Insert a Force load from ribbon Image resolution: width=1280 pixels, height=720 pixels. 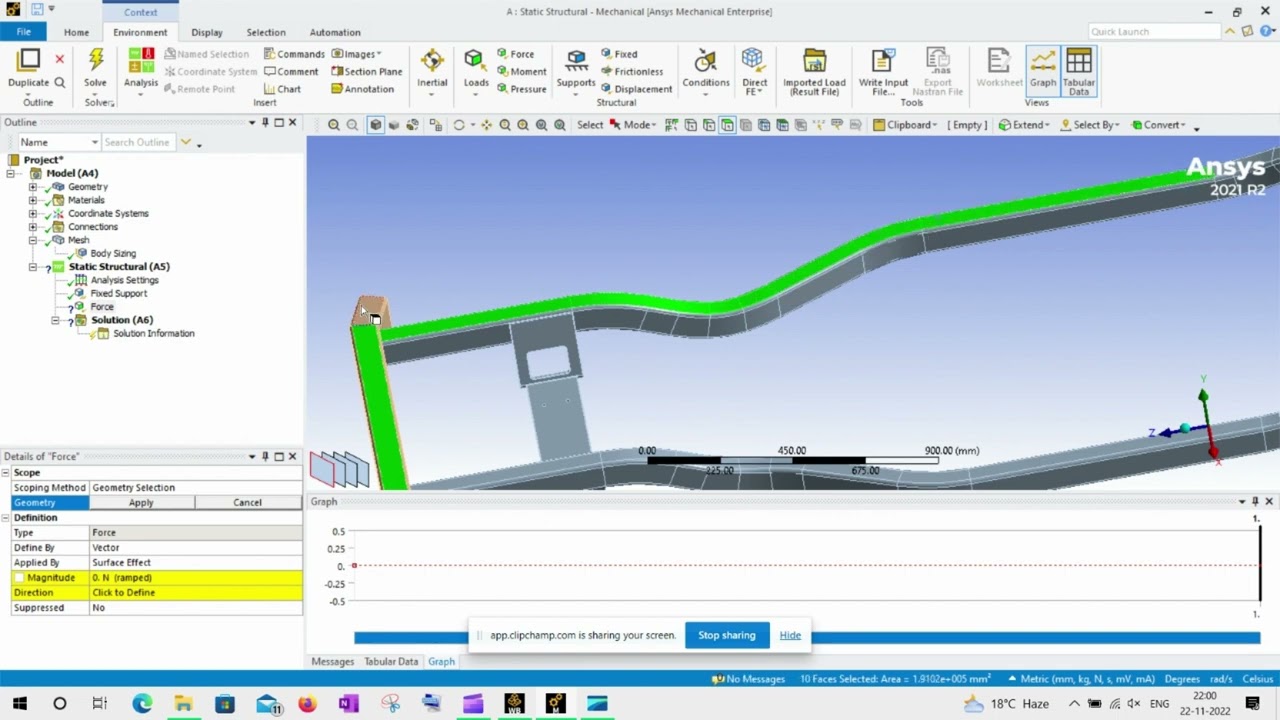[515, 54]
